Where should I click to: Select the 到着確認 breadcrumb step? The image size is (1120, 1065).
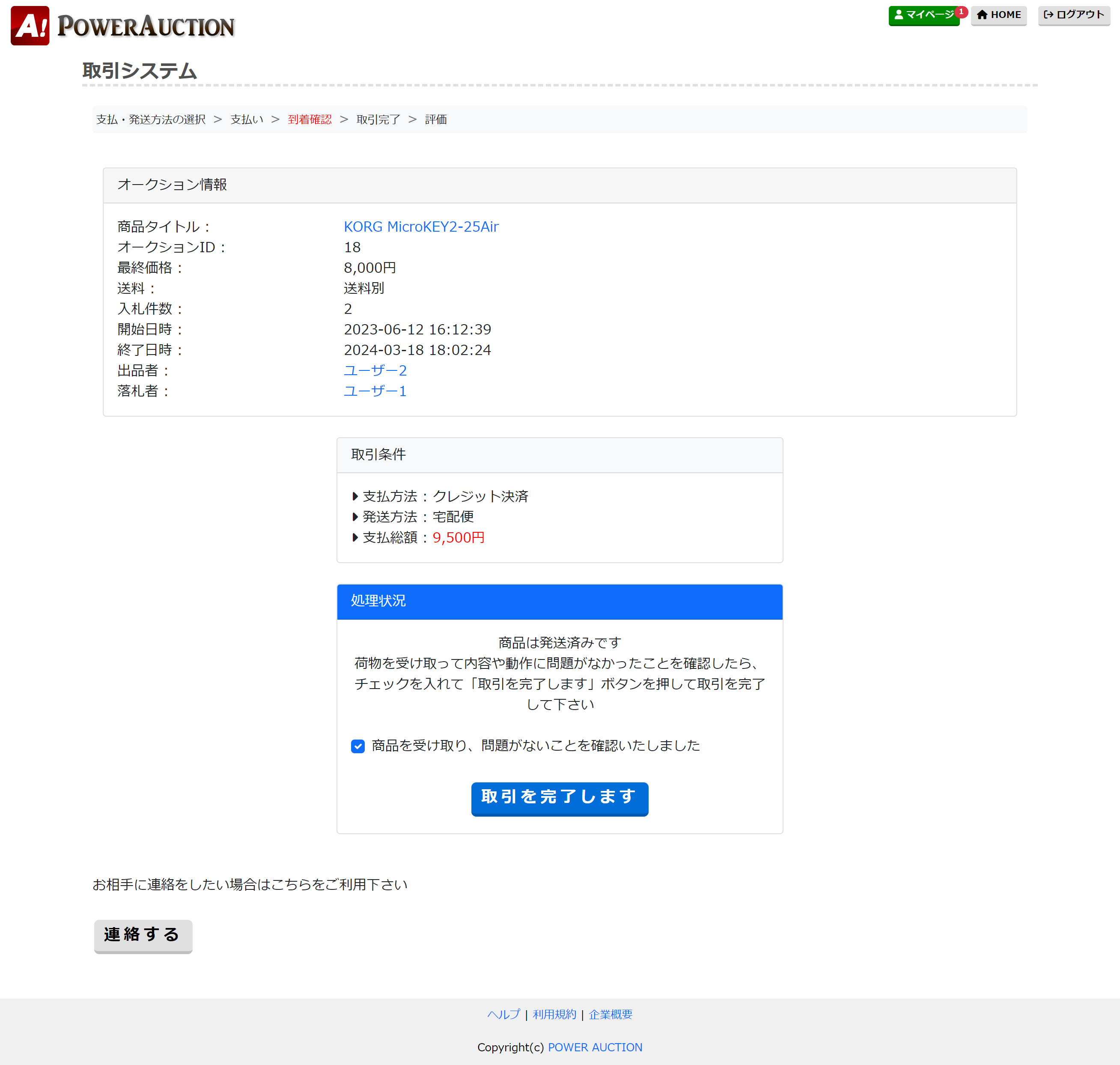310,119
